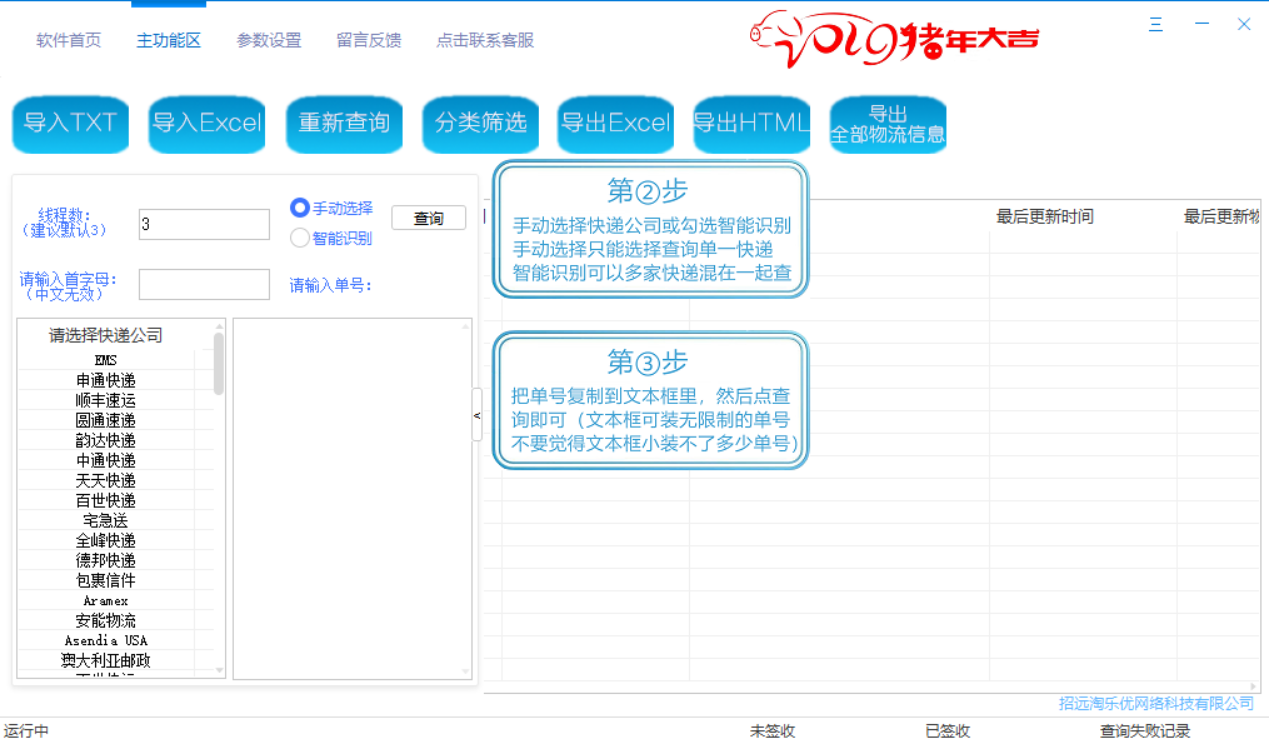
Task: Click the 导出HTML button
Action: [752, 124]
